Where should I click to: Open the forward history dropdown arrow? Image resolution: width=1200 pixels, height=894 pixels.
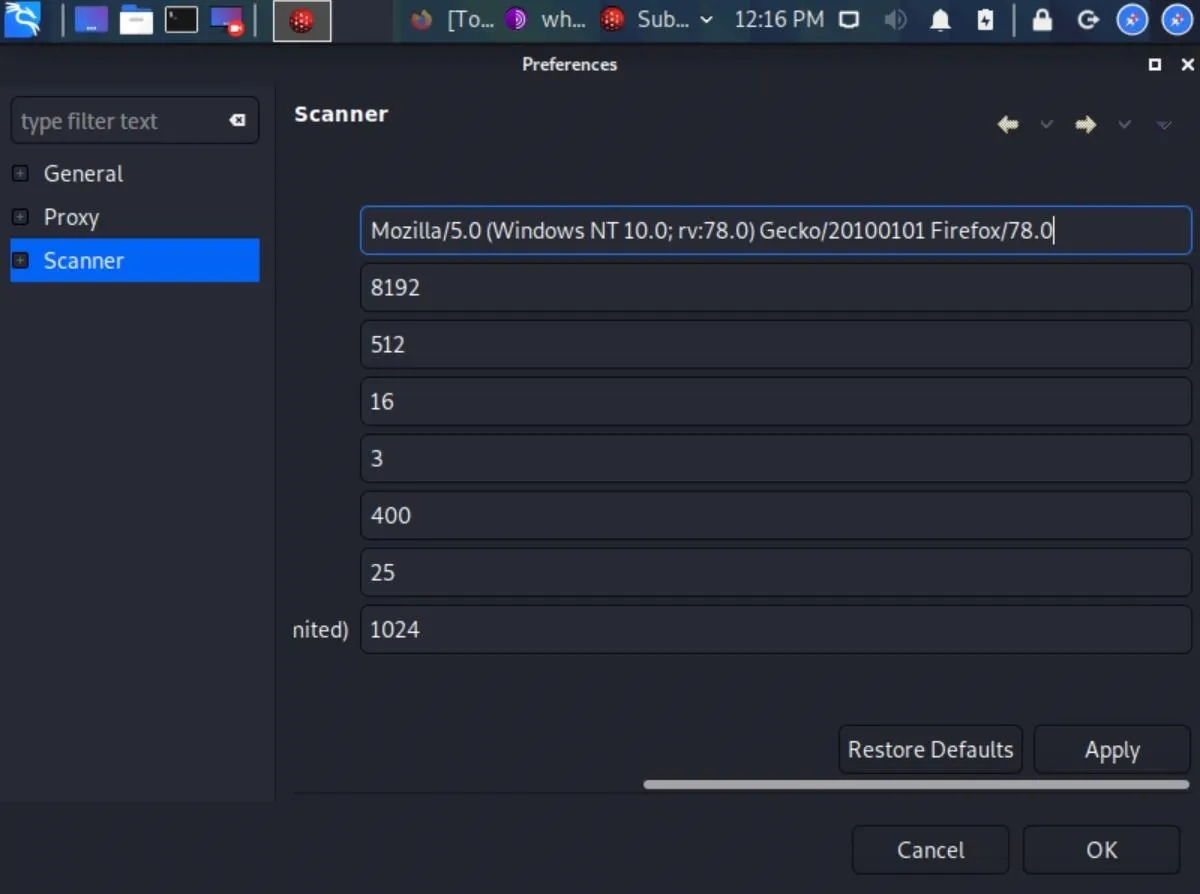click(1124, 124)
